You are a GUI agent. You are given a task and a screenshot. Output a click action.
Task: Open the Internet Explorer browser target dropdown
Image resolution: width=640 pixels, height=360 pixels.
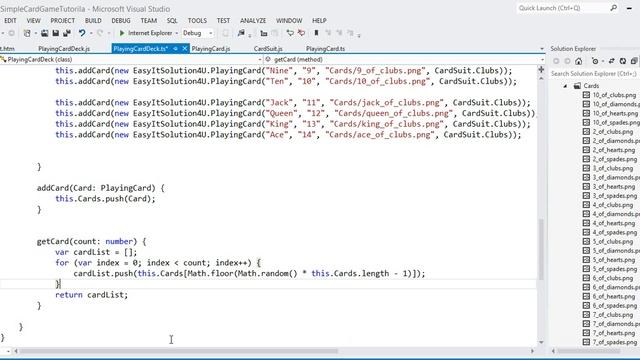point(176,33)
